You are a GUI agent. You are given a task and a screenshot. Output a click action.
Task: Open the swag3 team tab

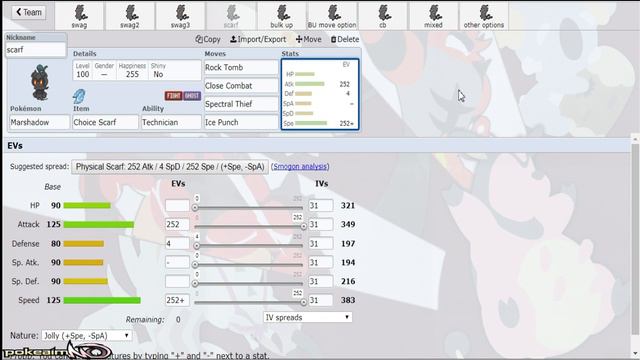coord(181,16)
